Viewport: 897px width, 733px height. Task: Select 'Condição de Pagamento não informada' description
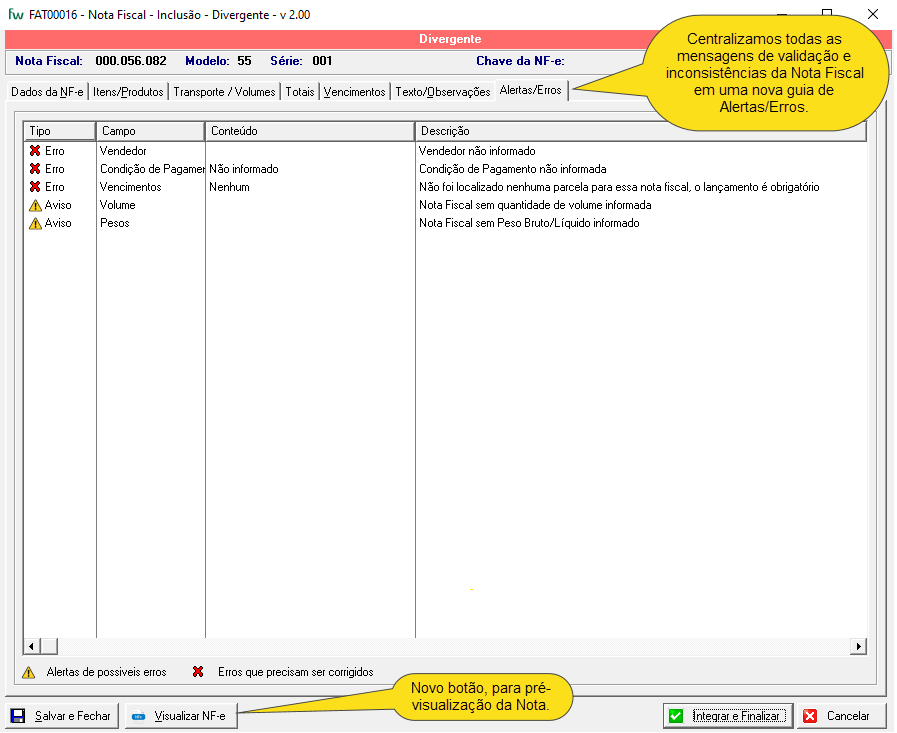[513, 169]
